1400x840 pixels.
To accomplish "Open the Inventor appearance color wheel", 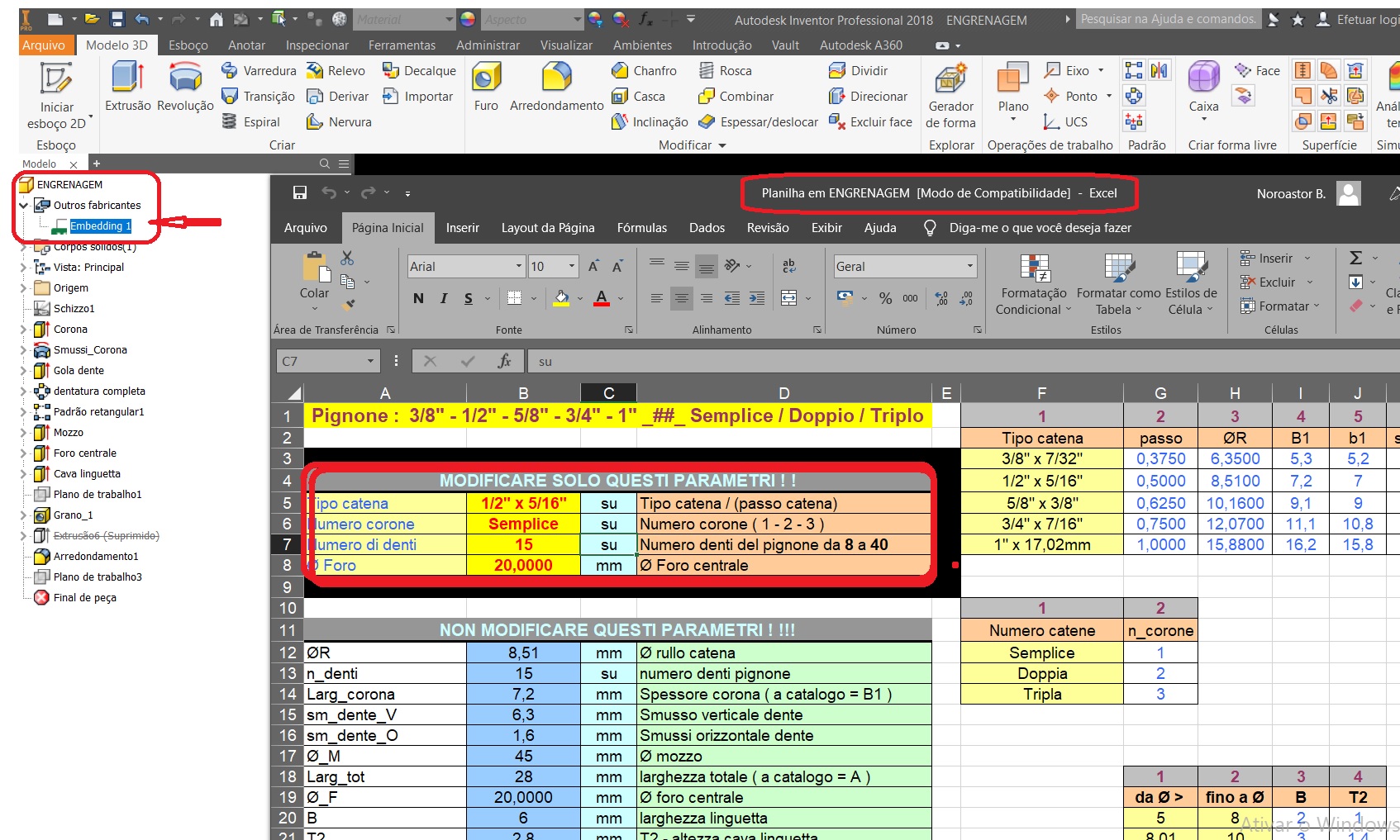I will tap(467, 19).
